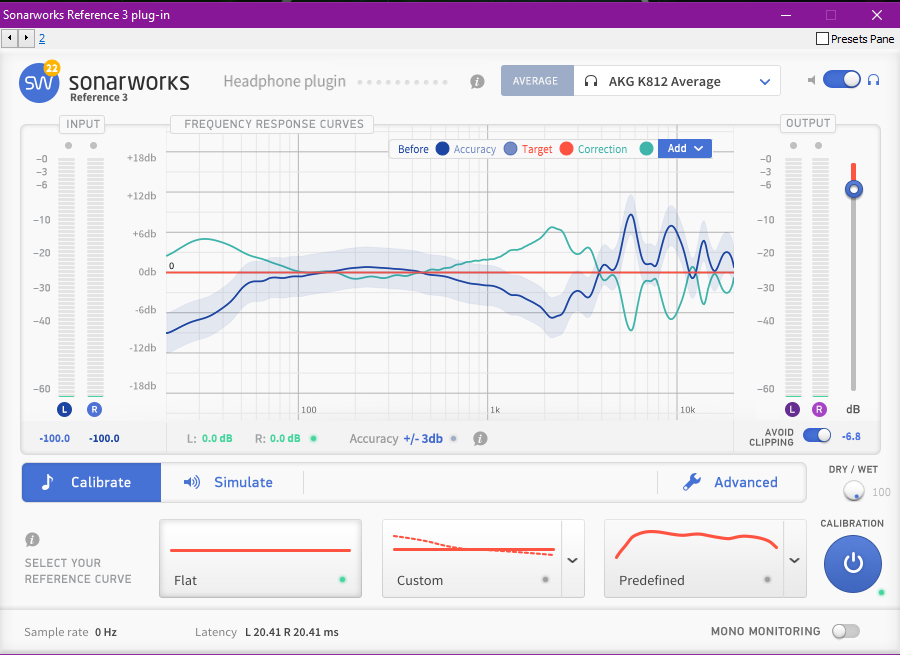Toggle Accuracy curve light blue dot
The width and height of the screenshot is (900, 655).
510,149
